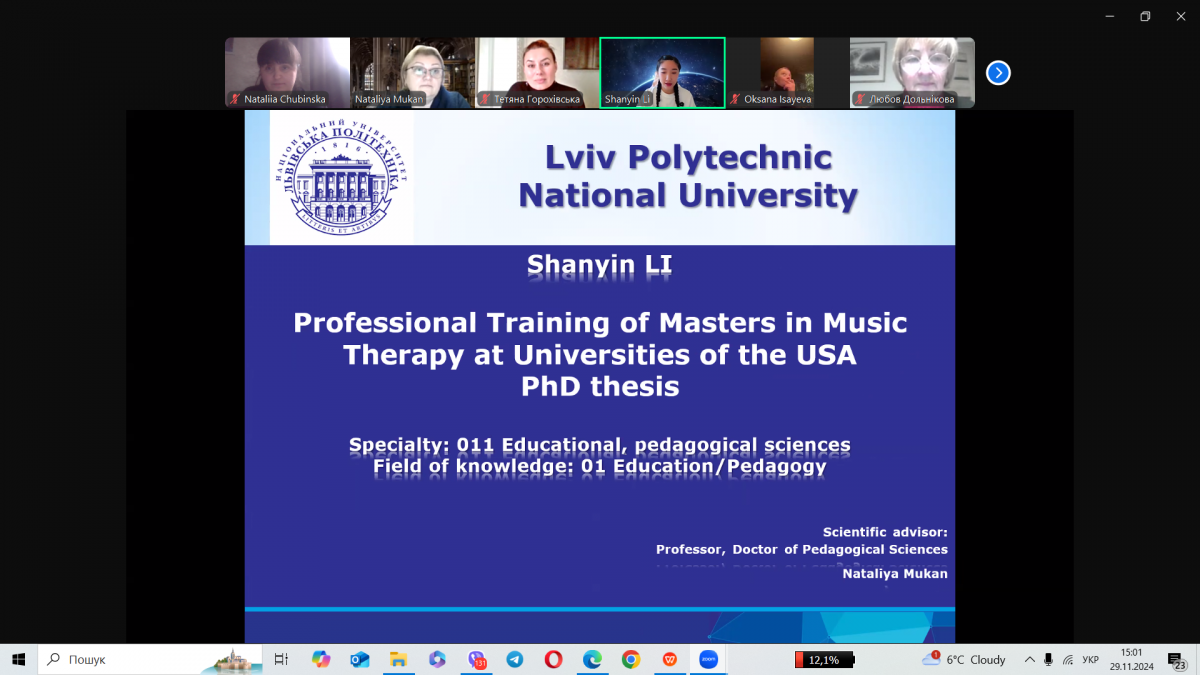This screenshot has height=675, width=1200.
Task: Open the 6°C Cloudy weather widget
Action: point(963,660)
